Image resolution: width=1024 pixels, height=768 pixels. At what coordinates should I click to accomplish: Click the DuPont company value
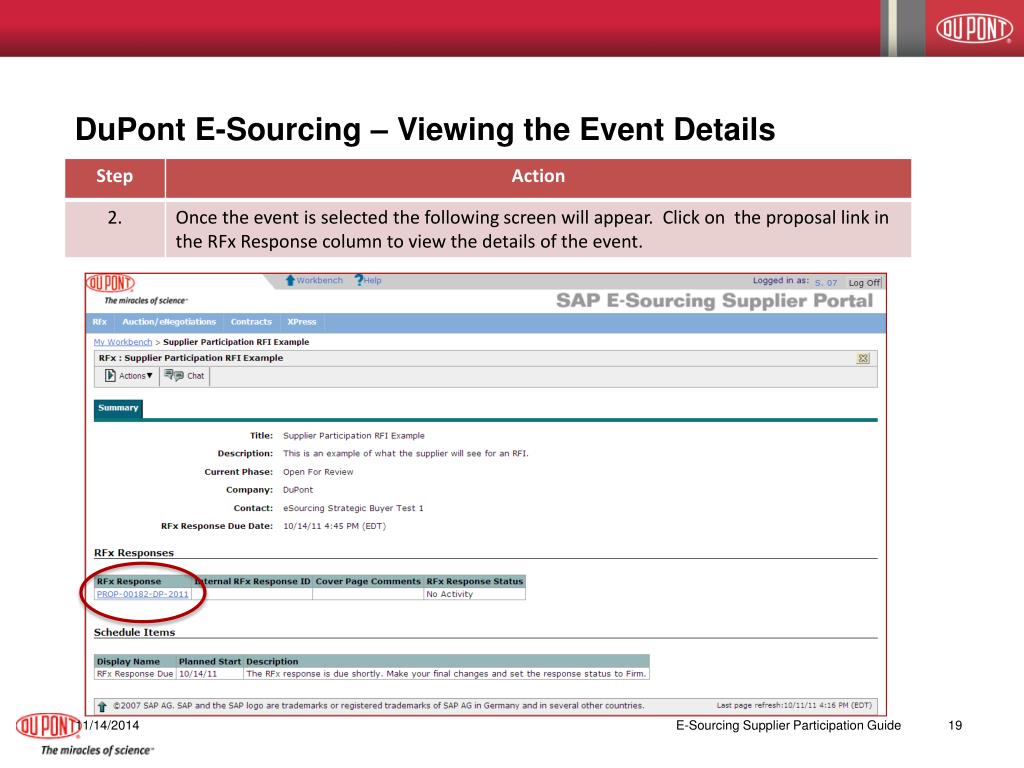[298, 490]
